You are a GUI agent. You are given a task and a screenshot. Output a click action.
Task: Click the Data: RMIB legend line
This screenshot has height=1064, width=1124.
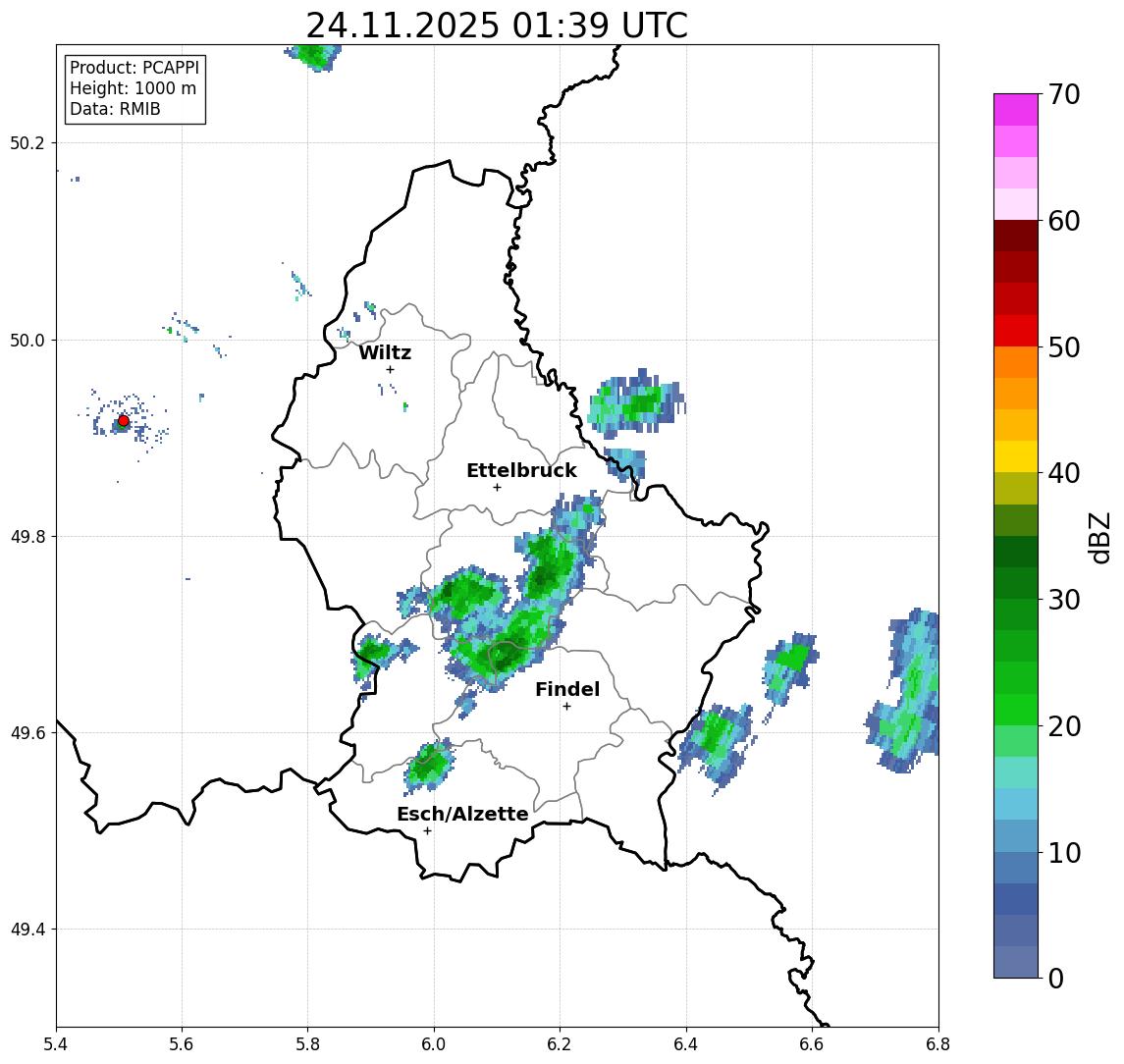115,109
